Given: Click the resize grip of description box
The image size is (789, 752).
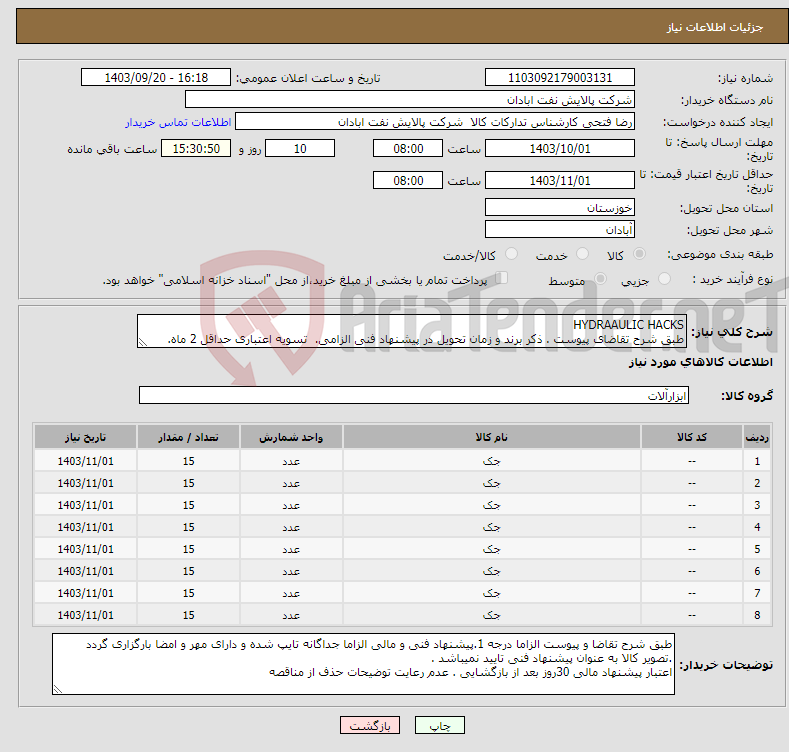Looking at the screenshot, I should (x=143, y=342).
